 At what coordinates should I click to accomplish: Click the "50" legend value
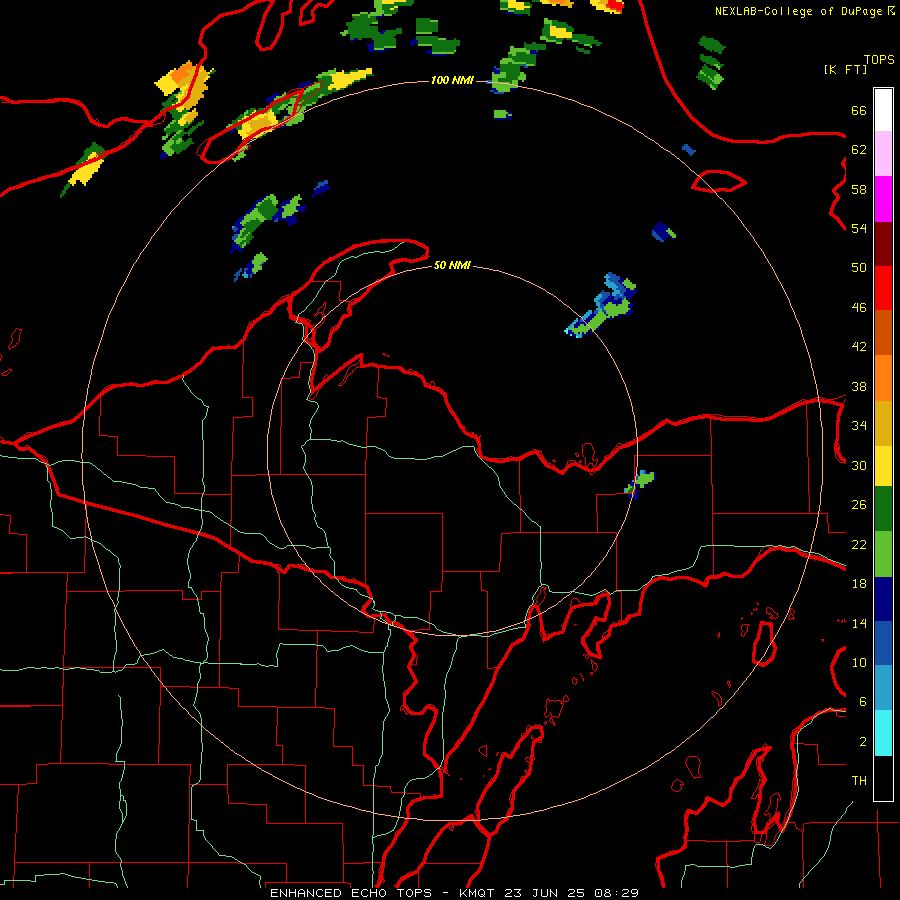859,268
